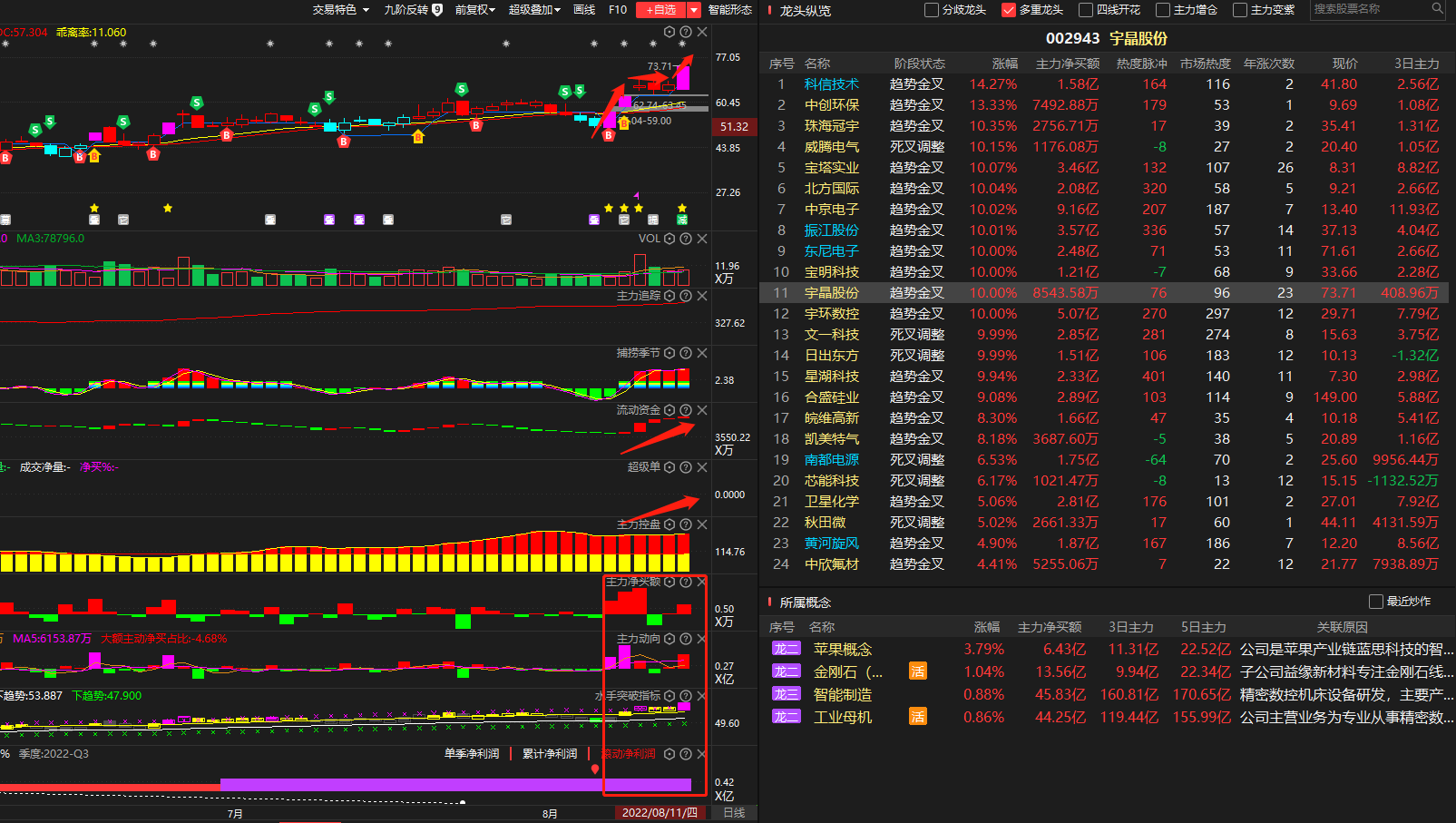Sort the list by 市场热度 header
Screen dimensions: 1456x823
click(1206, 64)
